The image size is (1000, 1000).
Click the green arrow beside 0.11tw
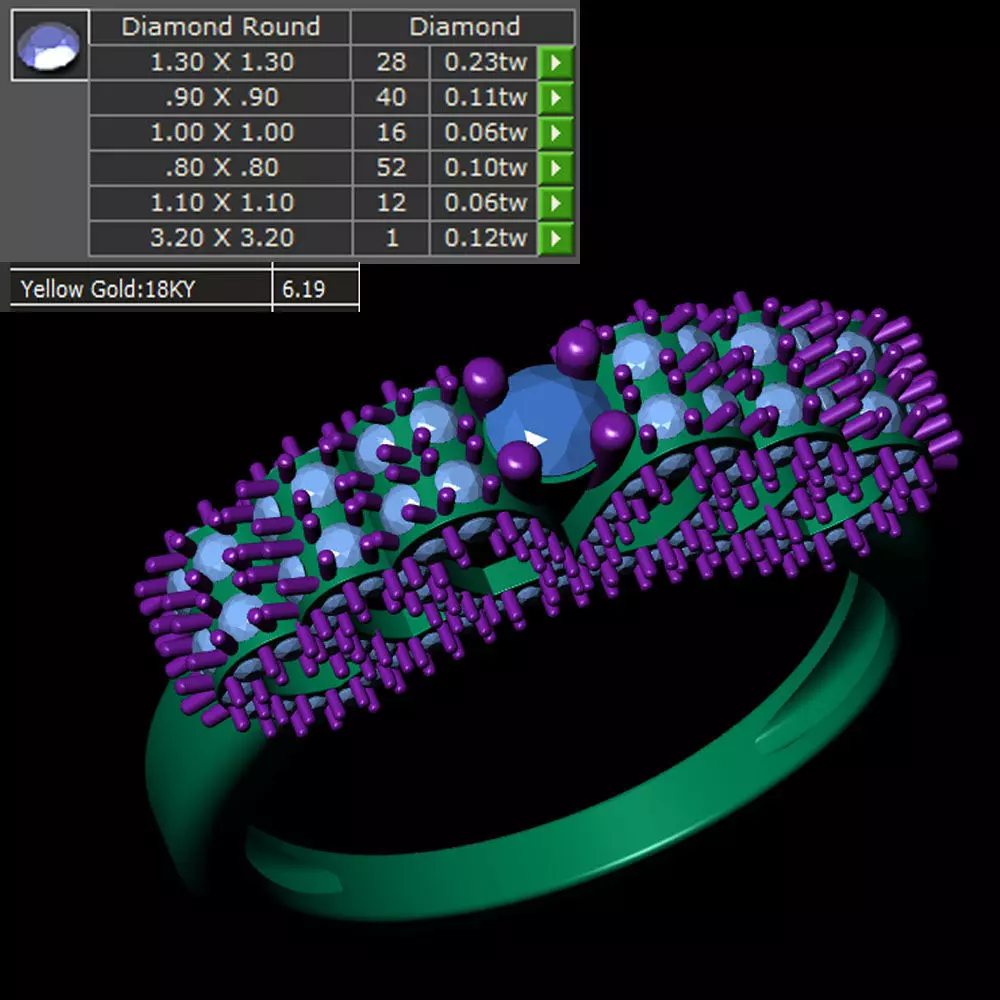tap(555, 98)
